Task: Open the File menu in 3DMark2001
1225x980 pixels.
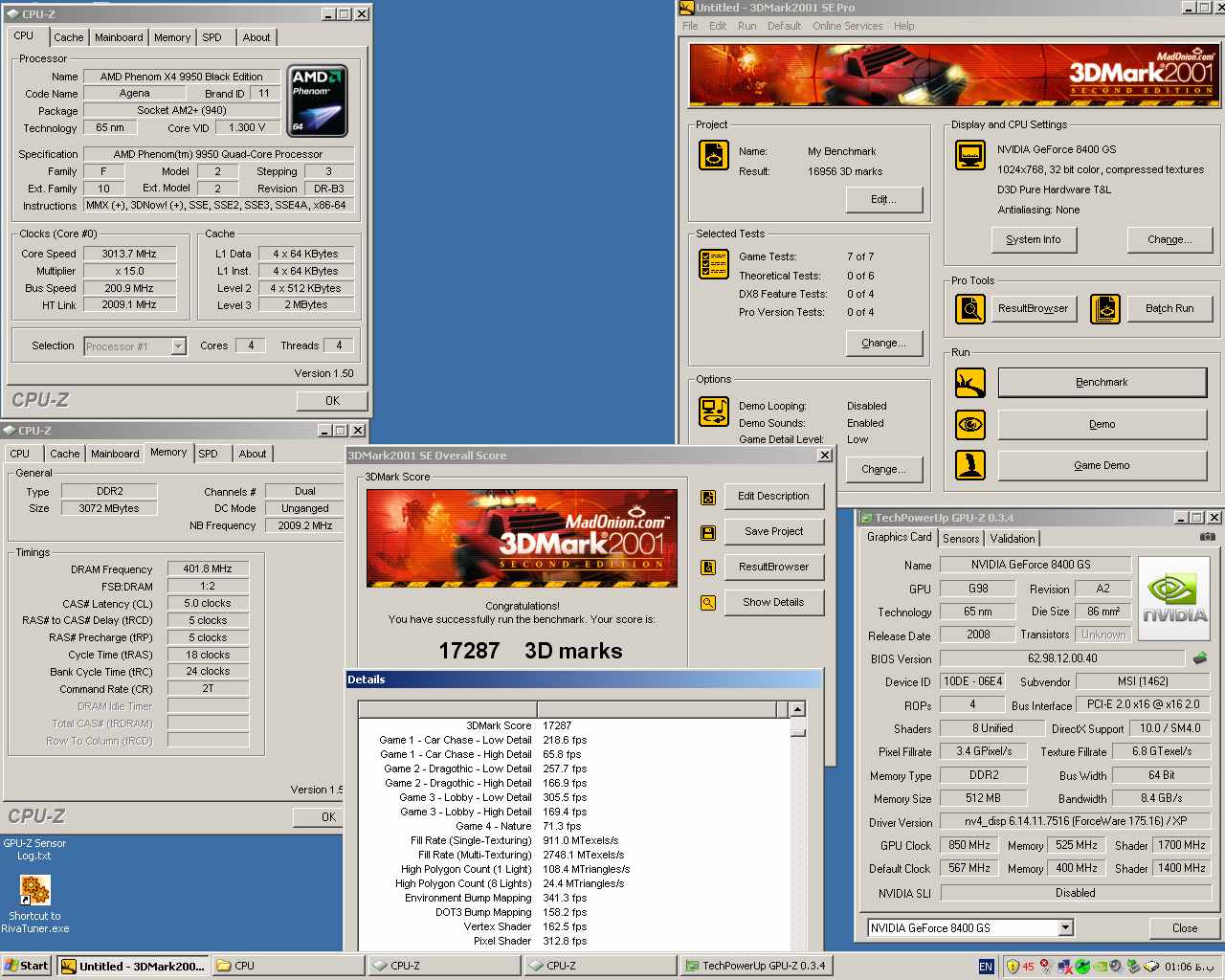Action: tap(690, 26)
